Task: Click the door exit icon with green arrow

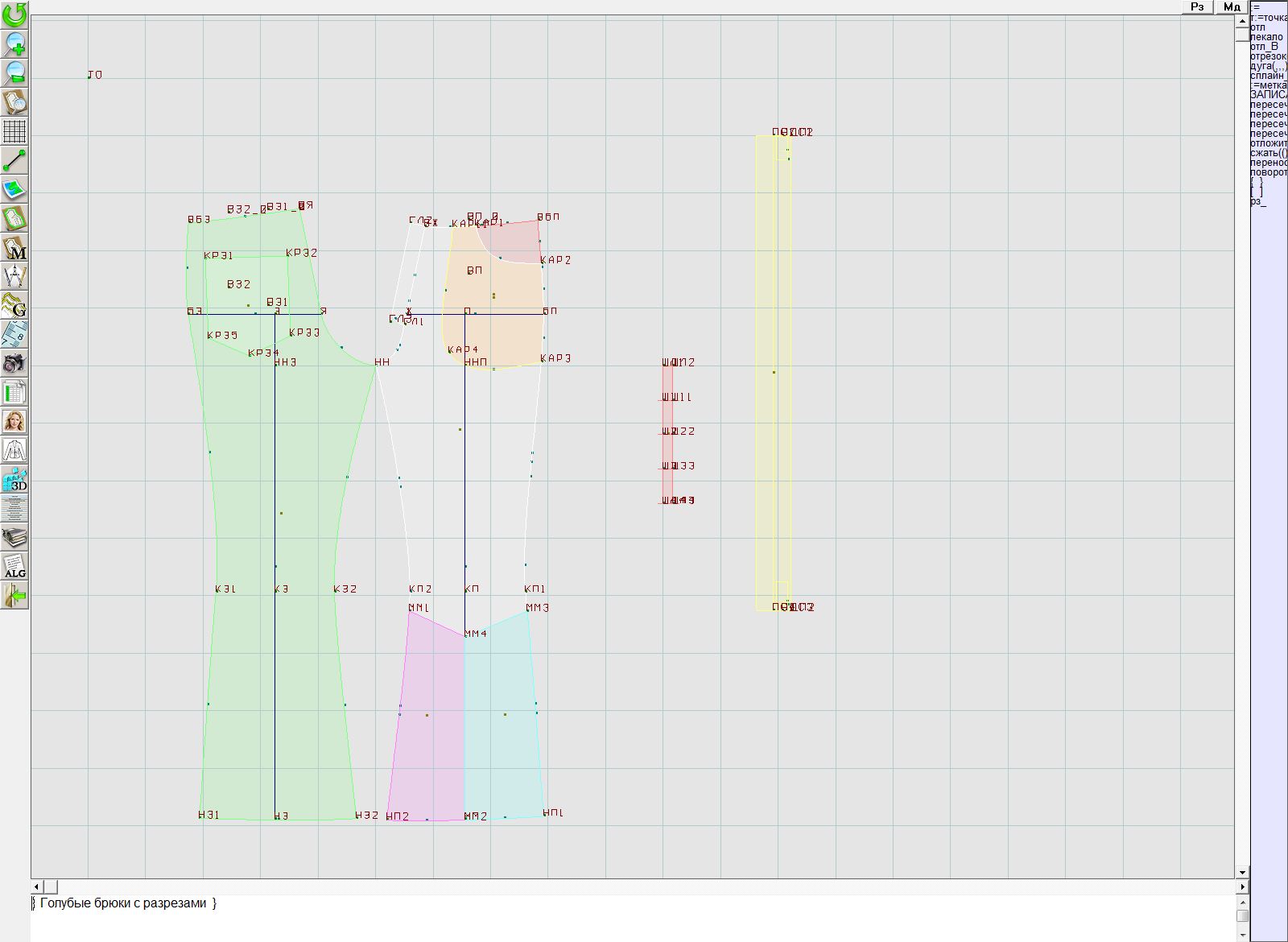Action: tap(14, 596)
